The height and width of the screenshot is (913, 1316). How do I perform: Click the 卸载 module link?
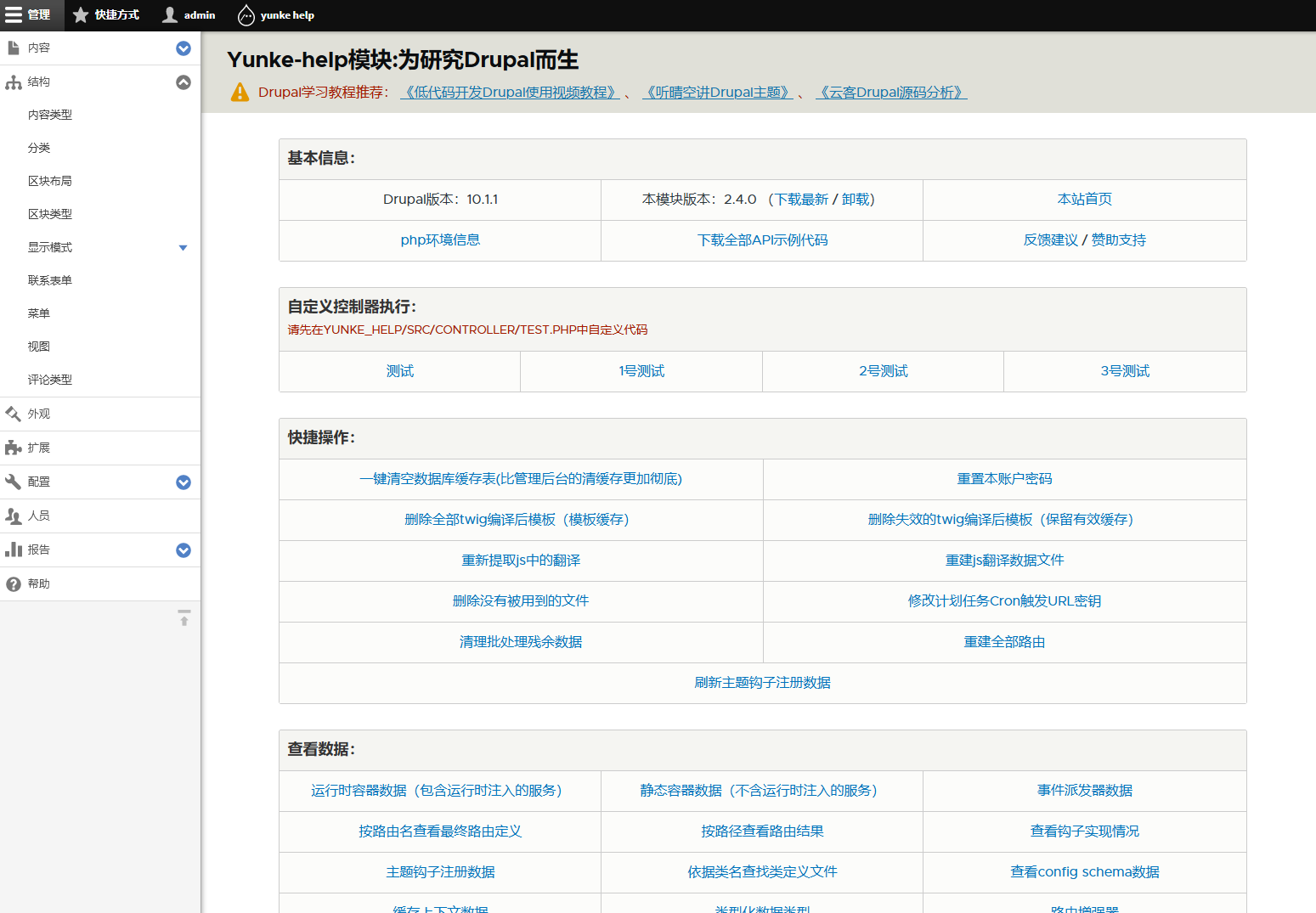click(x=855, y=200)
